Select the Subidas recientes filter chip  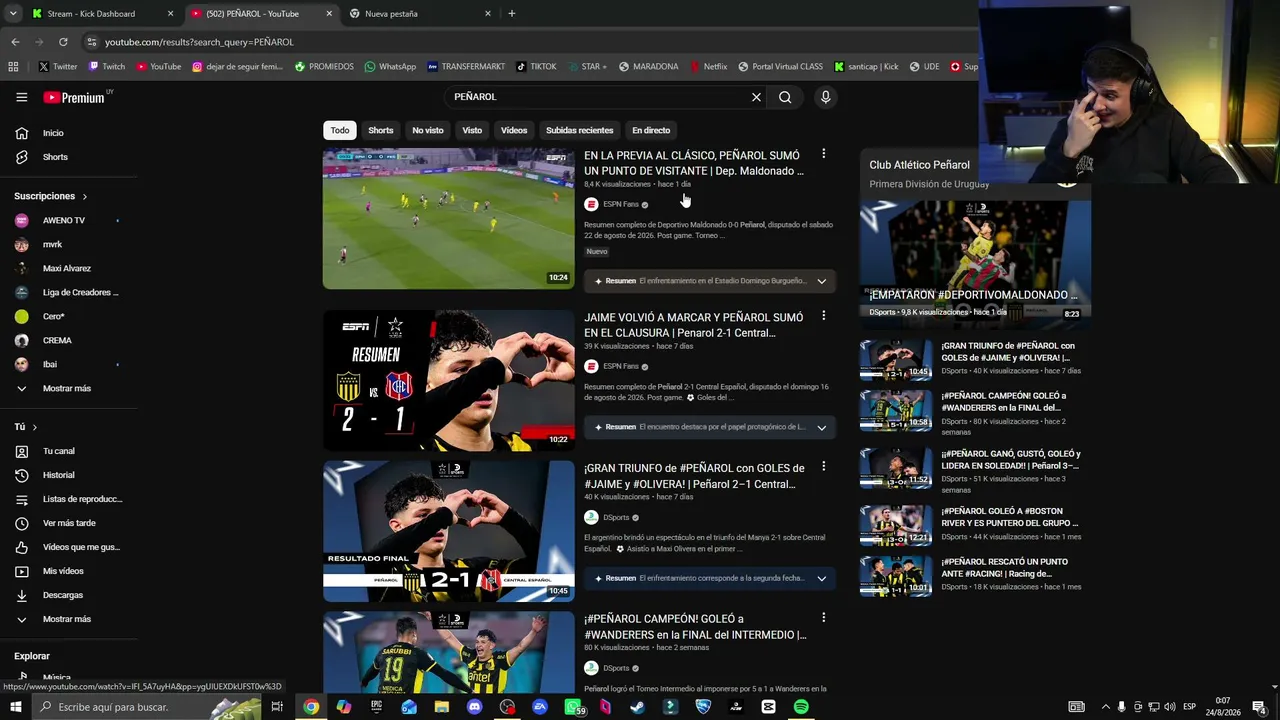(580, 130)
